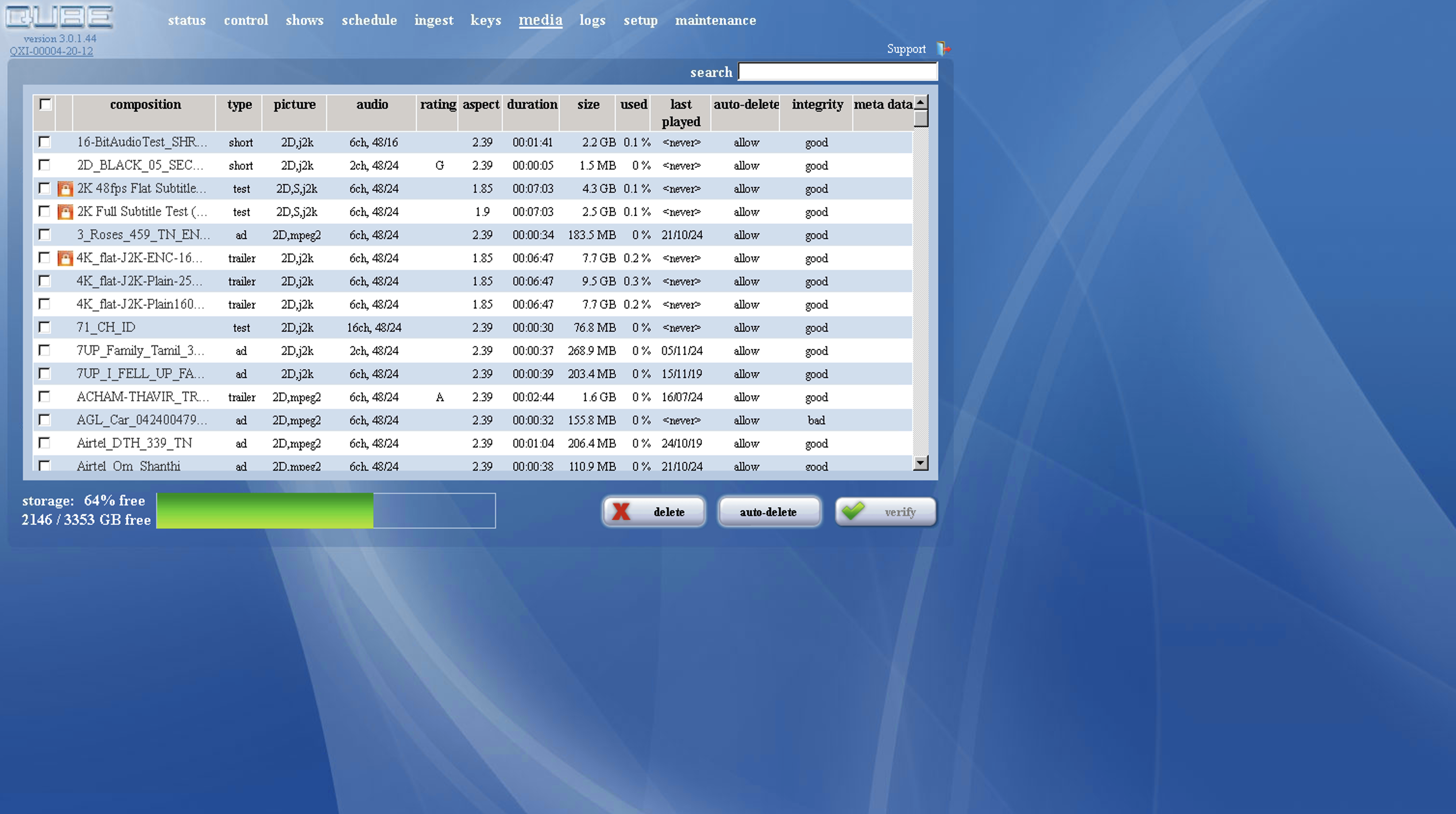
Task: Open the ingest page
Action: 434,20
